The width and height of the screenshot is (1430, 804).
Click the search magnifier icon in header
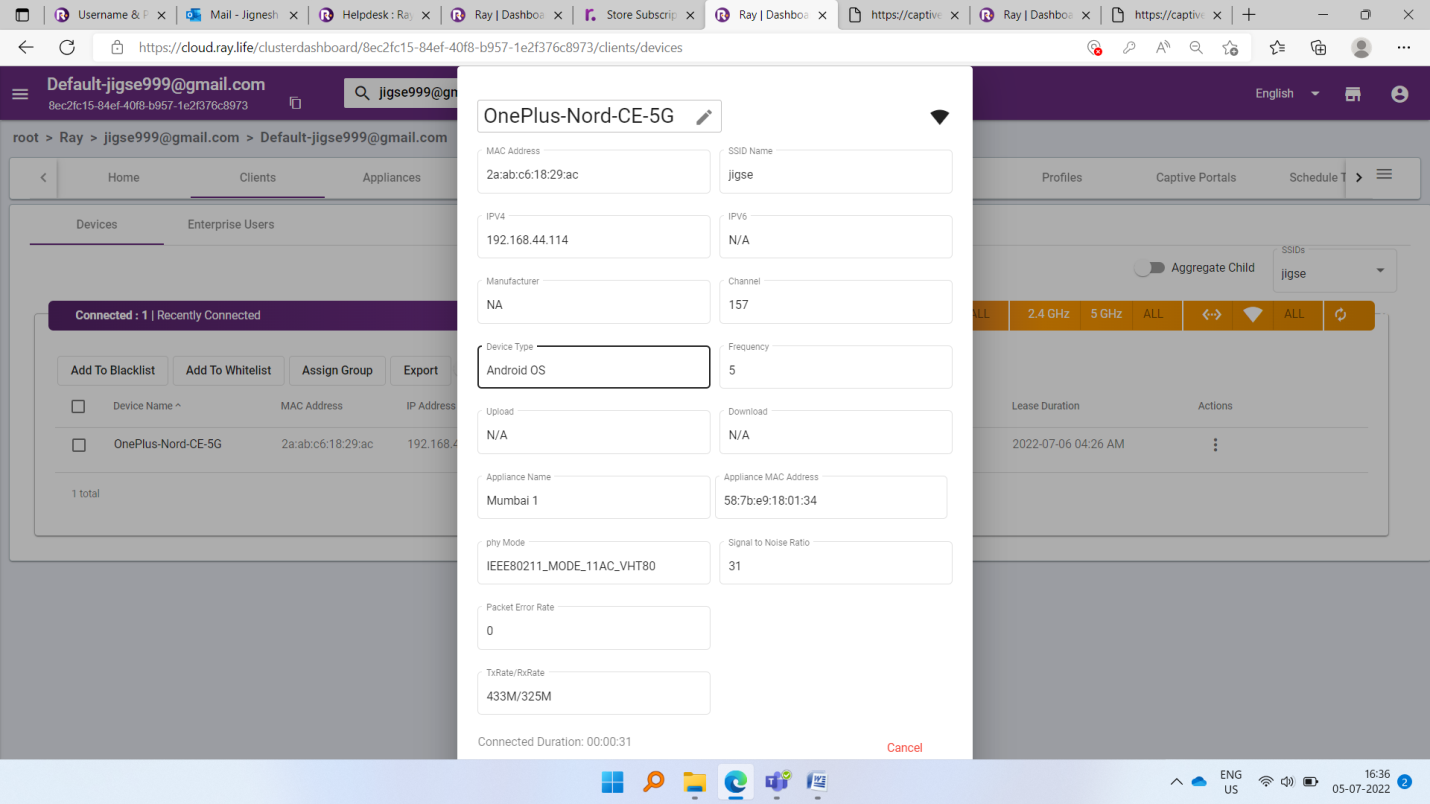tap(362, 93)
